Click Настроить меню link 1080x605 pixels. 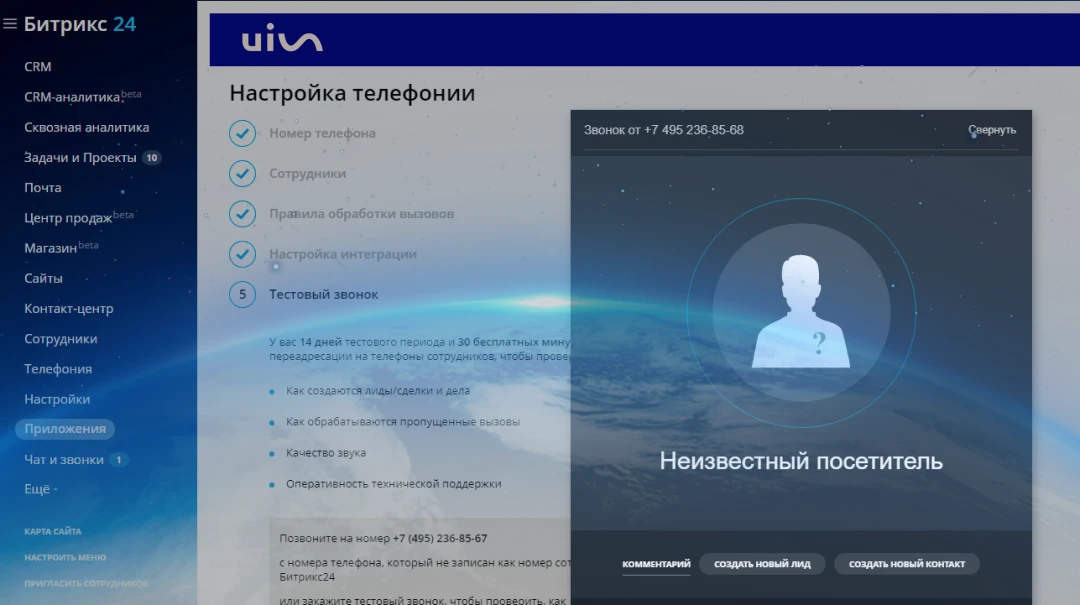click(65, 557)
